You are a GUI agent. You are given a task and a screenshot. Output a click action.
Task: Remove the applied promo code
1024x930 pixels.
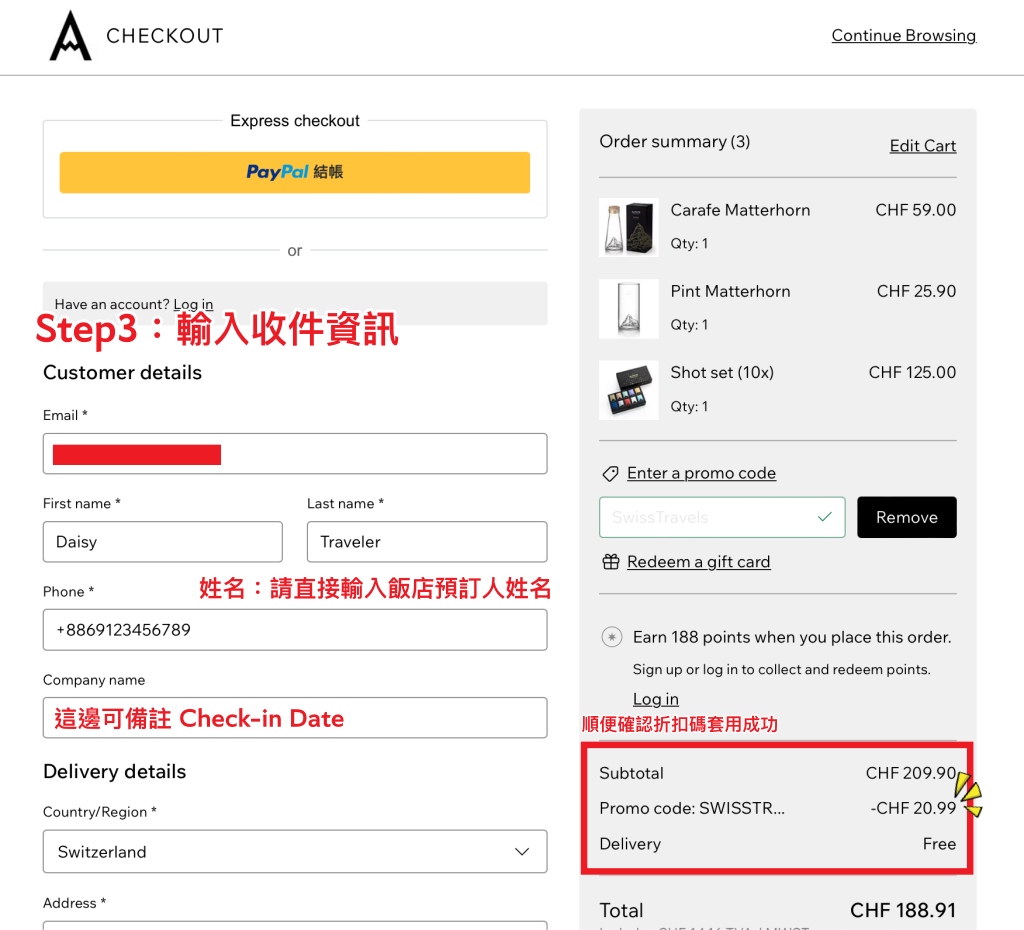[x=907, y=517]
